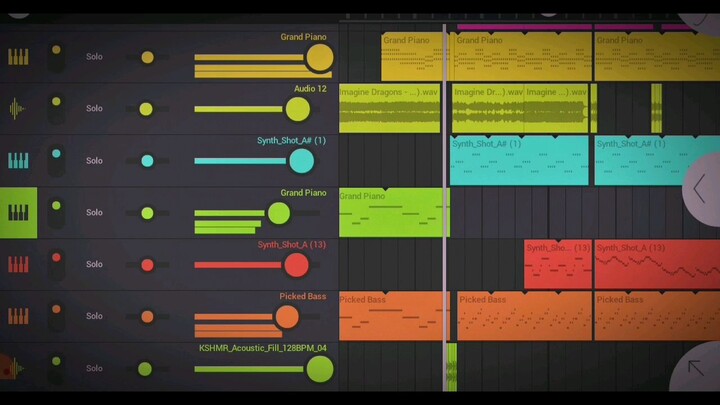Image resolution: width=720 pixels, height=405 pixels.
Task: Click the 'Synth_Shot_A (13)' track name label
Action: pyautogui.click(x=292, y=245)
